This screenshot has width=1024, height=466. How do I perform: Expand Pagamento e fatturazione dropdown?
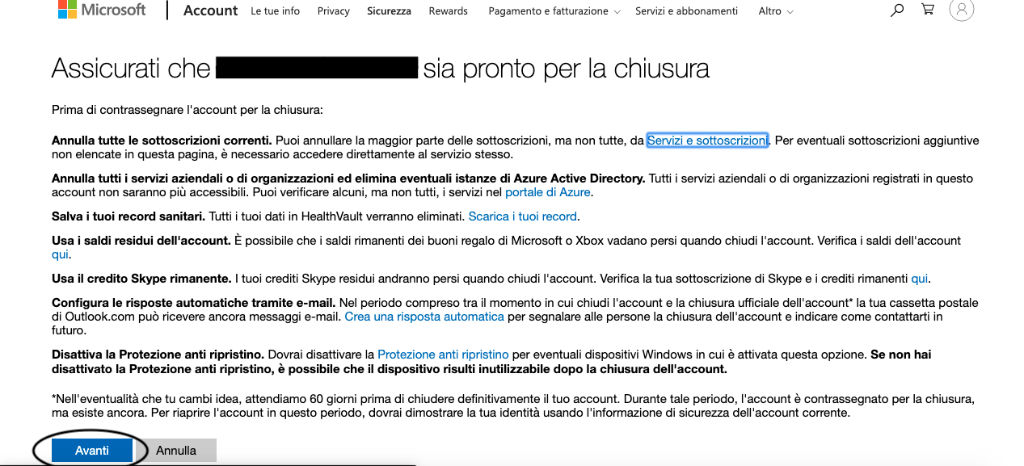click(x=554, y=11)
